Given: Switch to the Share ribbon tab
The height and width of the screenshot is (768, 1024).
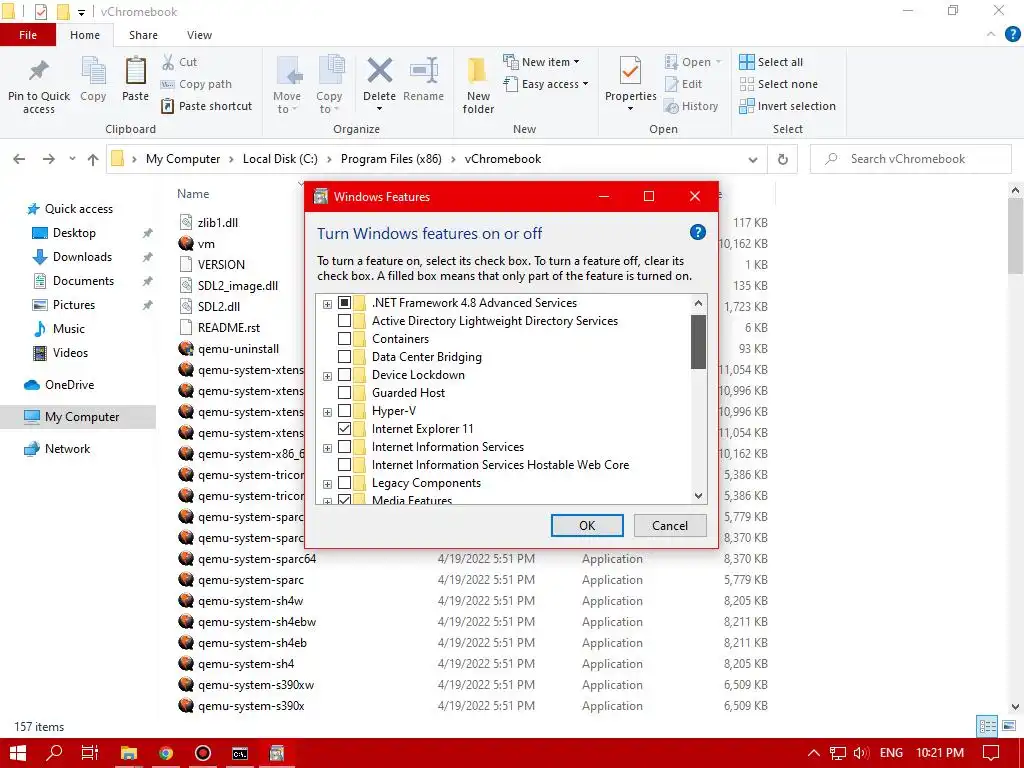Looking at the screenshot, I should tap(143, 35).
